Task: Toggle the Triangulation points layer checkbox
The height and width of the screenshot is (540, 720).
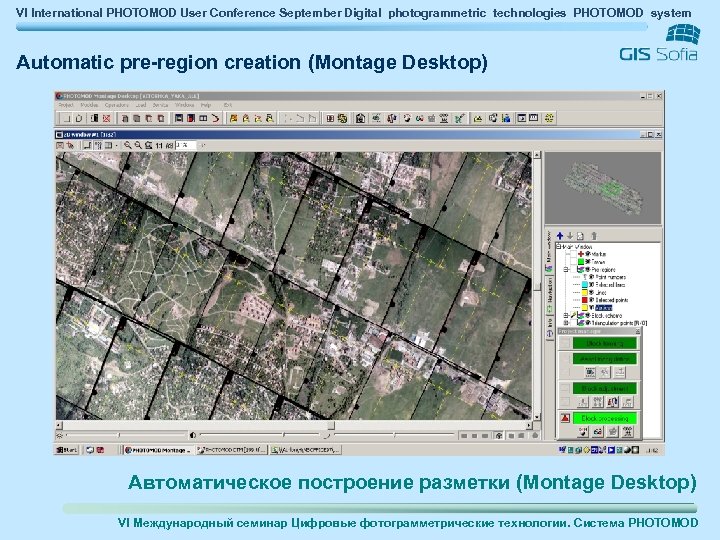Action: [573, 323]
